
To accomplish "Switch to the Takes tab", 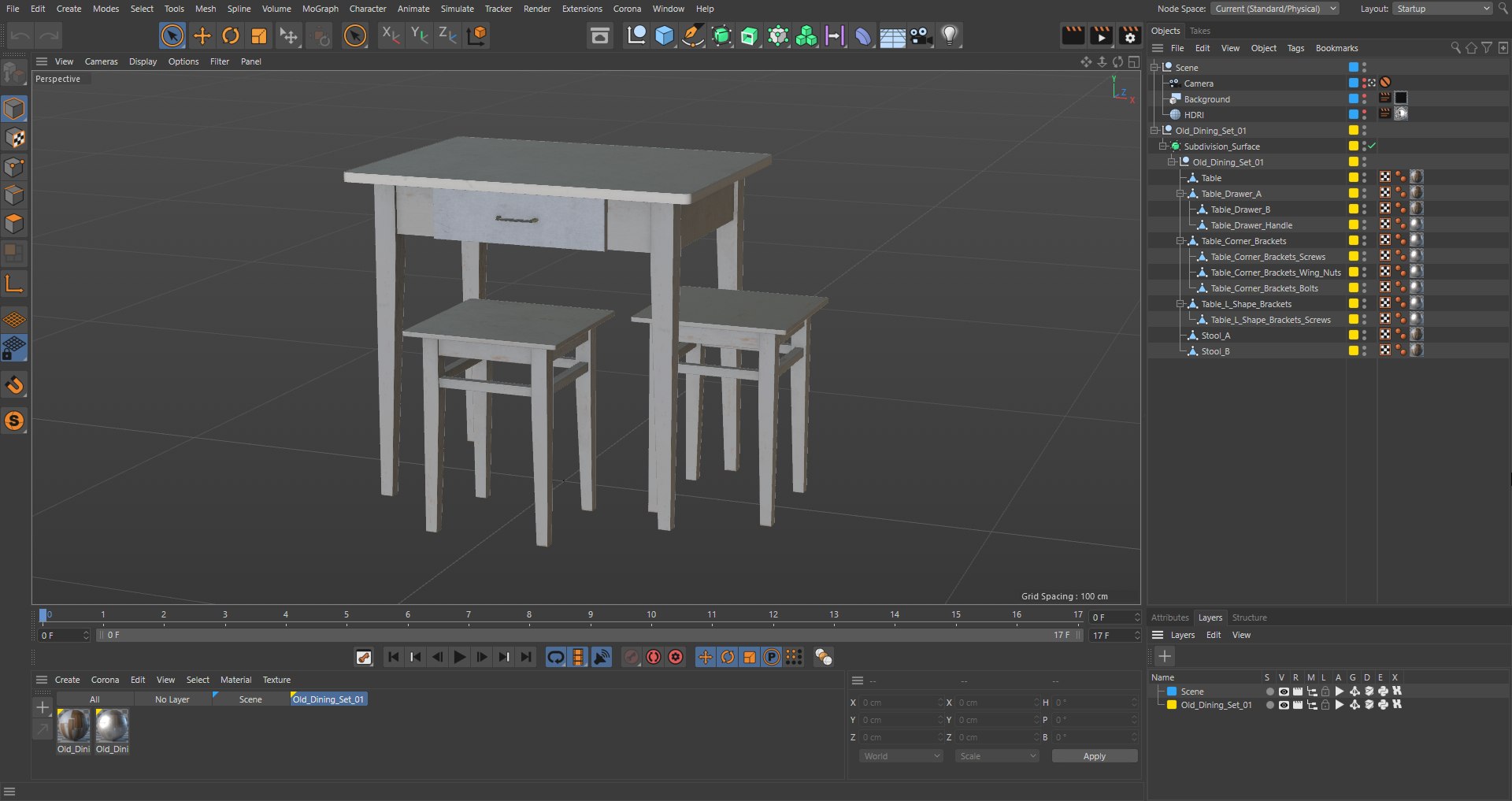I will pyautogui.click(x=1199, y=31).
